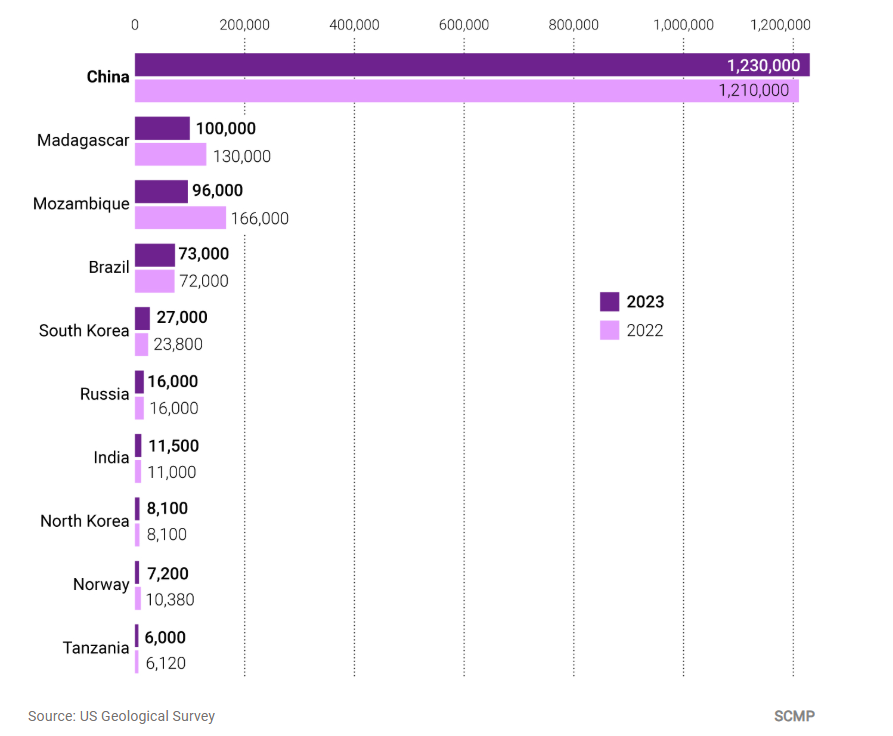Click the 1,230,000 value label

pos(763,65)
